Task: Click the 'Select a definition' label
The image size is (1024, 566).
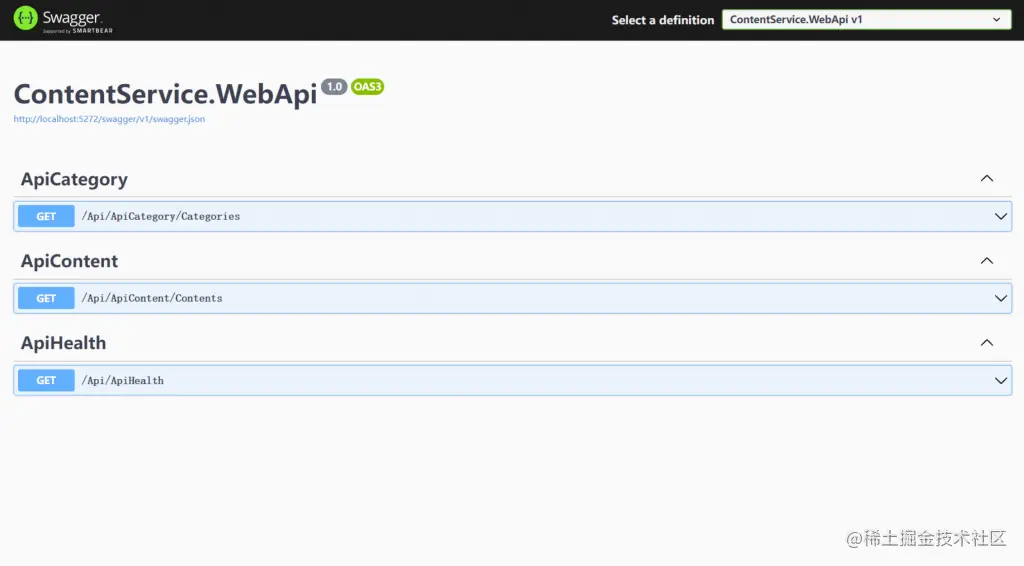Action: click(663, 20)
